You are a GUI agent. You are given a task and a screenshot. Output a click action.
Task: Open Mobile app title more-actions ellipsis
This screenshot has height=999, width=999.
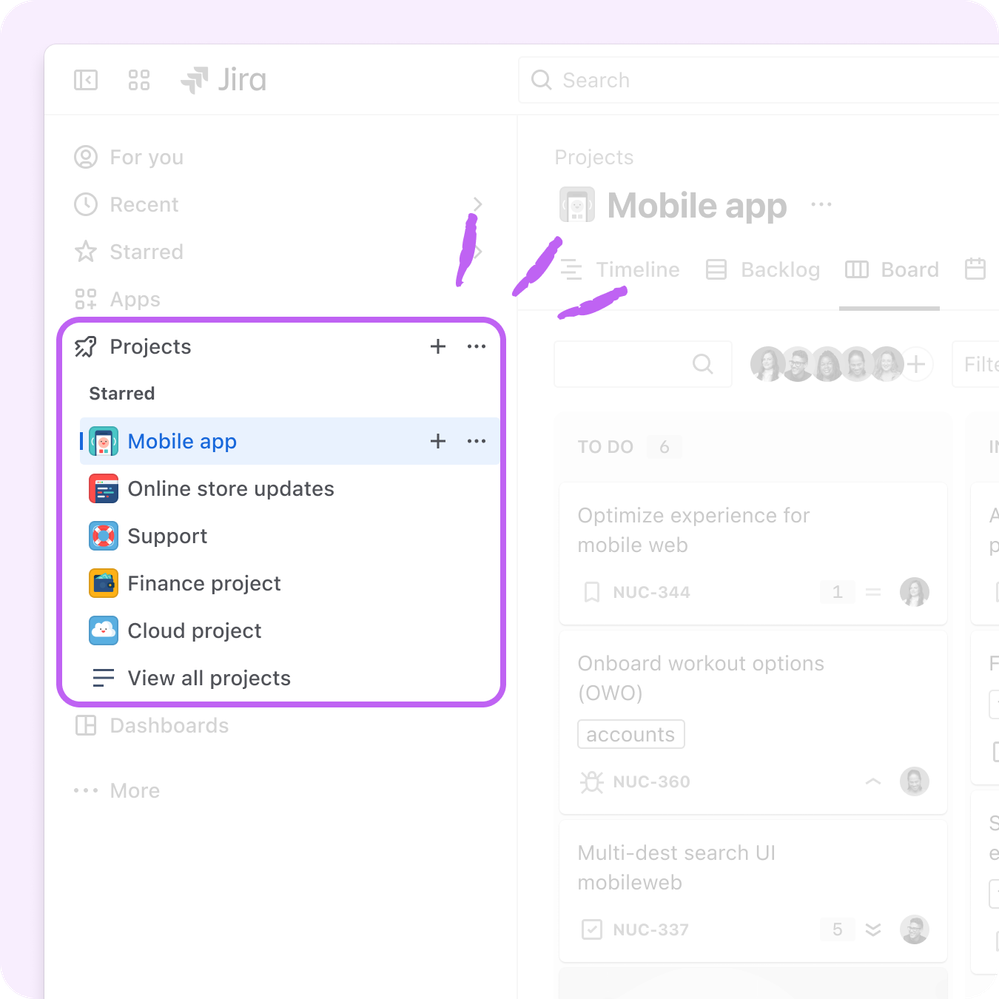821,205
